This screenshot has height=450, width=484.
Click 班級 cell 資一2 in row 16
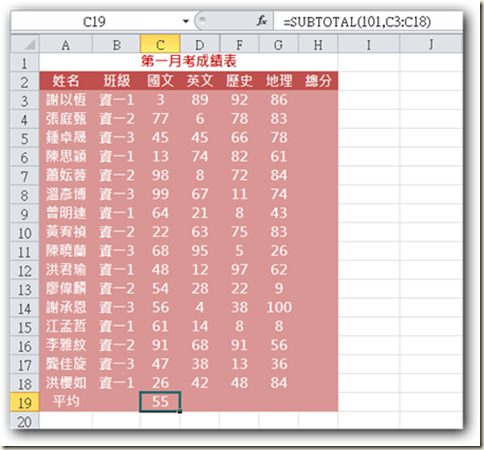[x=116, y=345]
